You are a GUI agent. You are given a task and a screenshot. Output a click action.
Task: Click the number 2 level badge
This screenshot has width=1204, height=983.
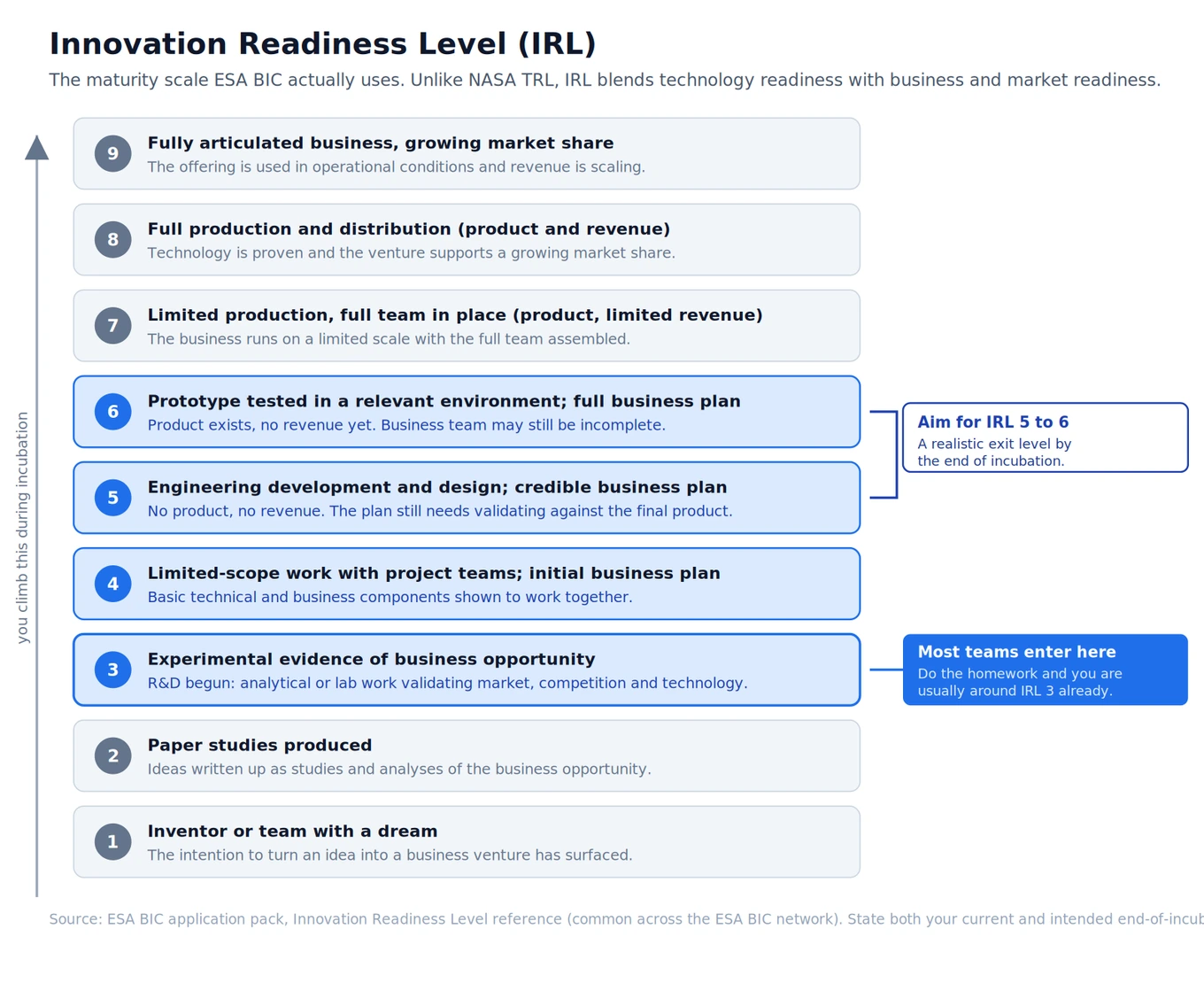pyautogui.click(x=112, y=755)
